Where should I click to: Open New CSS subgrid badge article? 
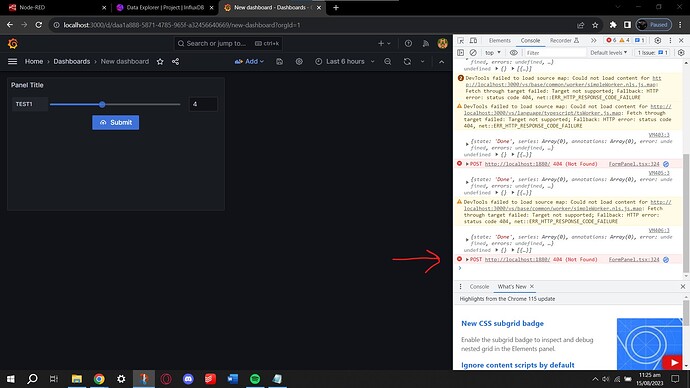tap(502, 323)
